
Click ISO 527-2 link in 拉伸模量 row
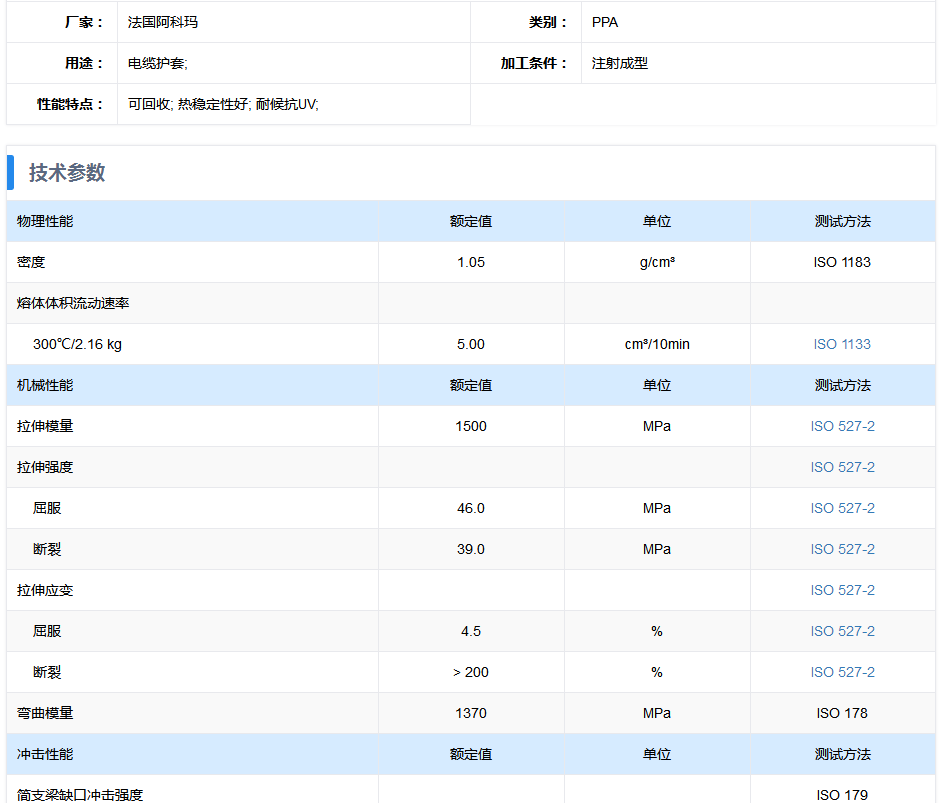coord(842,426)
